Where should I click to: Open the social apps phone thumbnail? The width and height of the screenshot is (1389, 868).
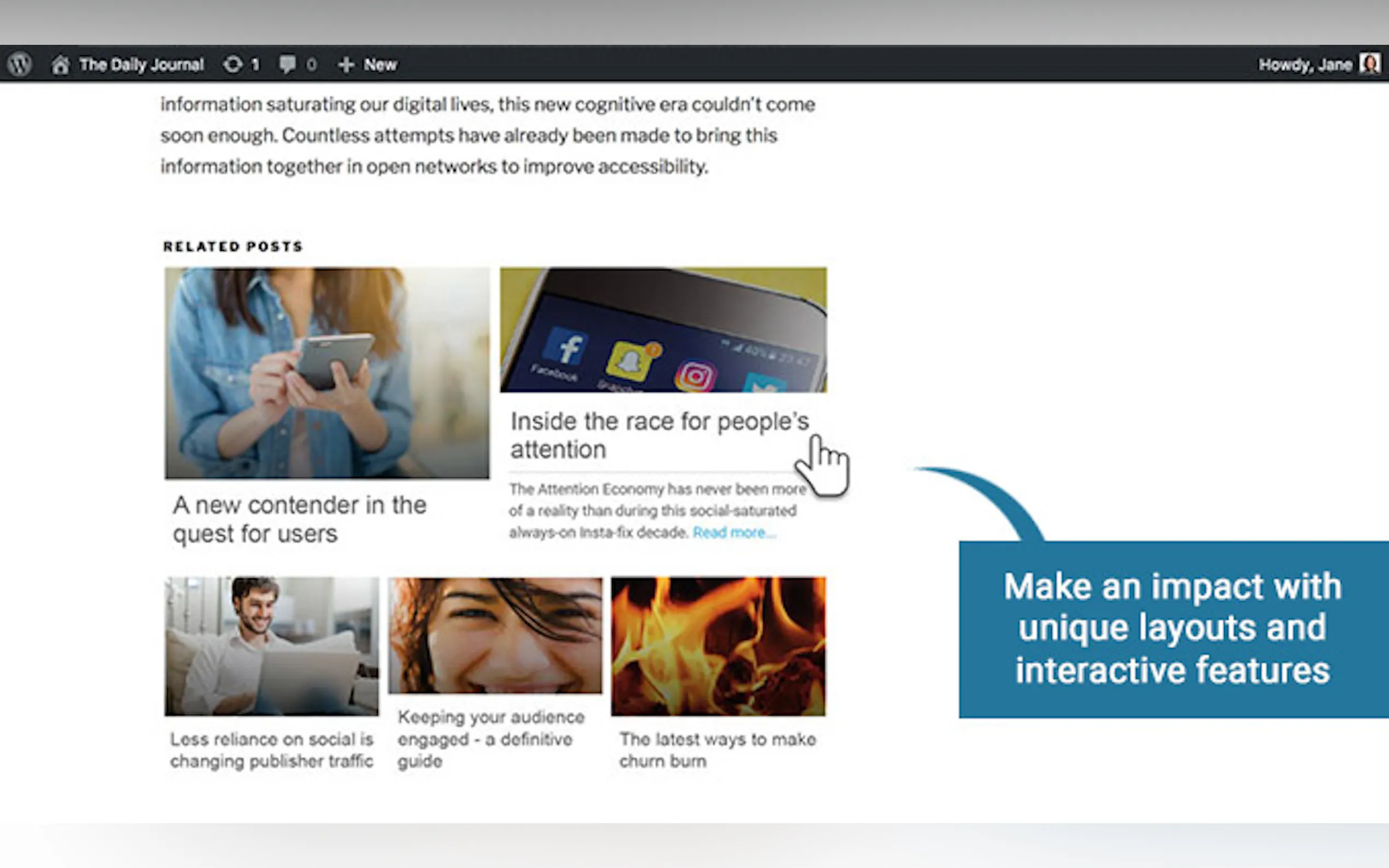pos(663,330)
